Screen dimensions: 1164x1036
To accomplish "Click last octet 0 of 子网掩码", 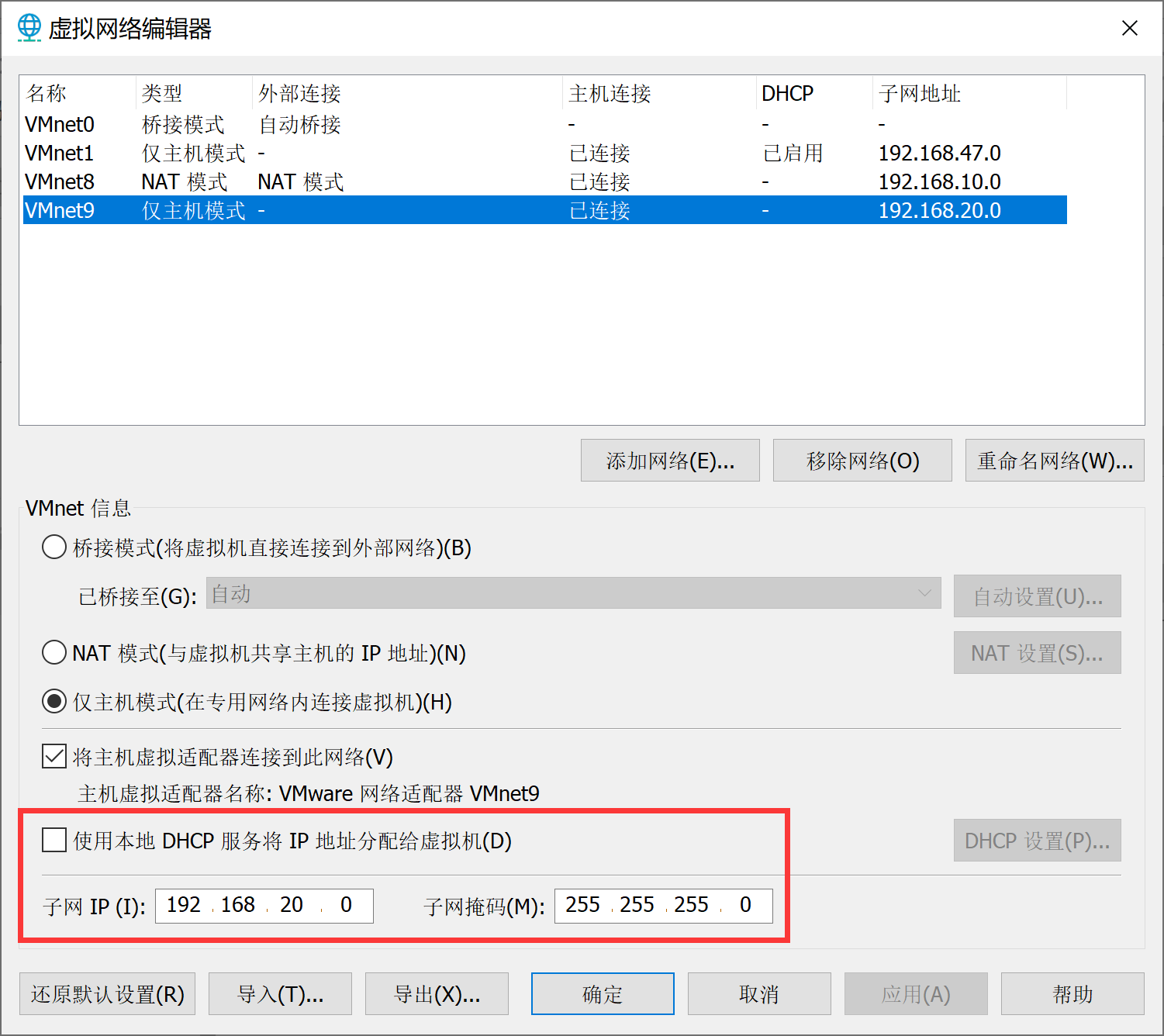I will click(x=745, y=905).
